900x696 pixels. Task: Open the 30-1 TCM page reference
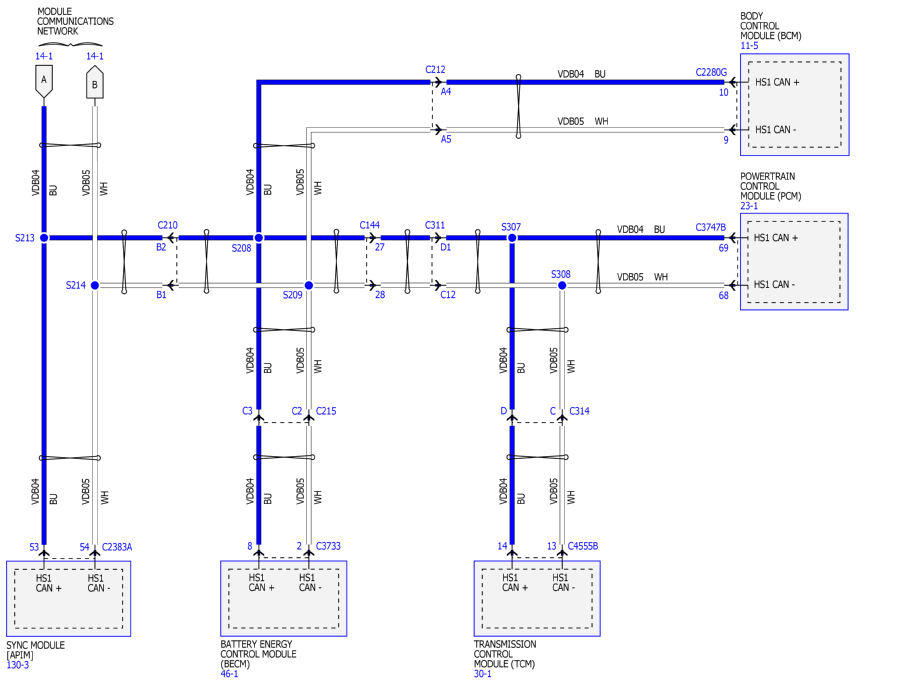point(483,675)
